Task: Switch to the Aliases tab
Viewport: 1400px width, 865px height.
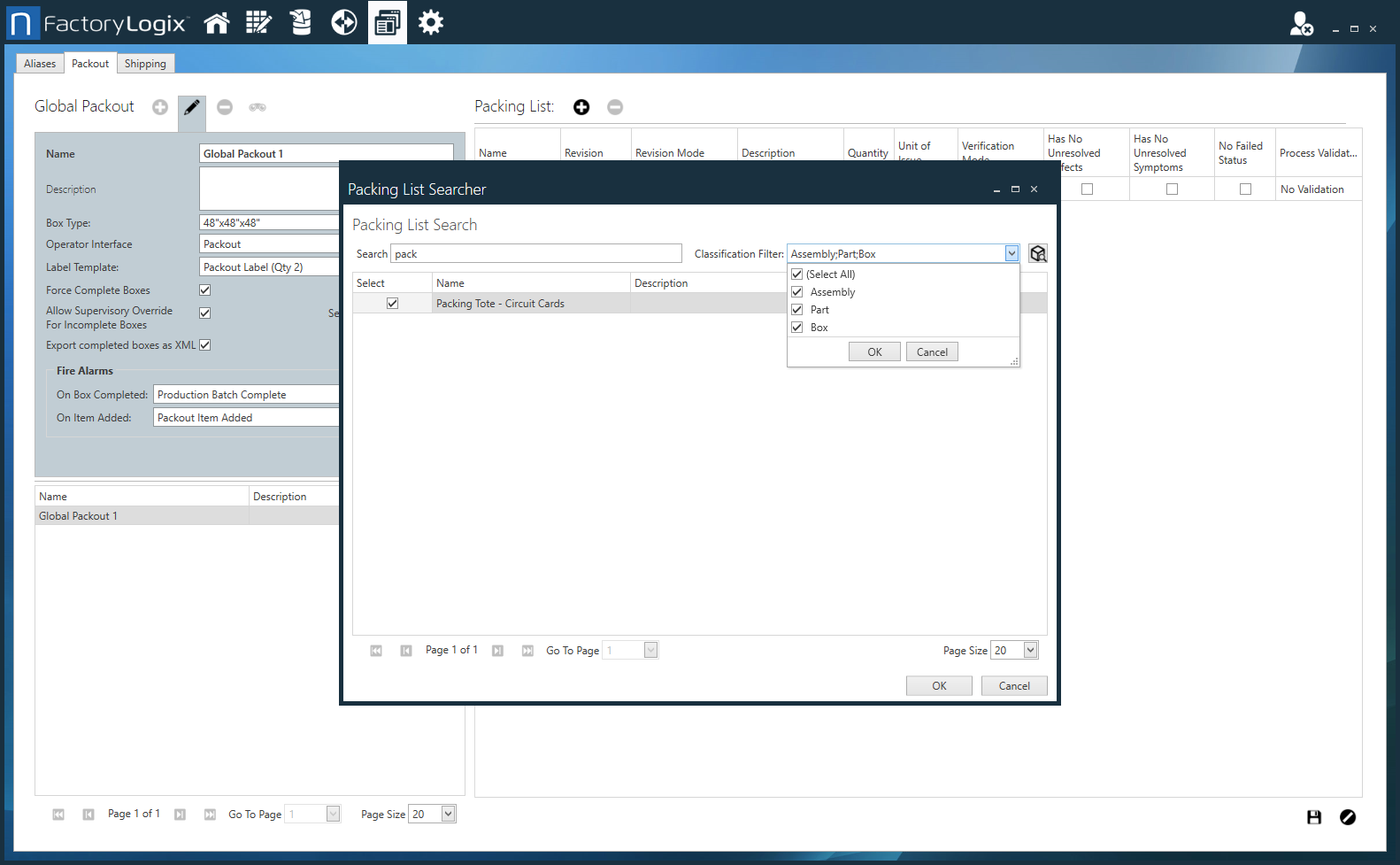Action: tap(40, 64)
